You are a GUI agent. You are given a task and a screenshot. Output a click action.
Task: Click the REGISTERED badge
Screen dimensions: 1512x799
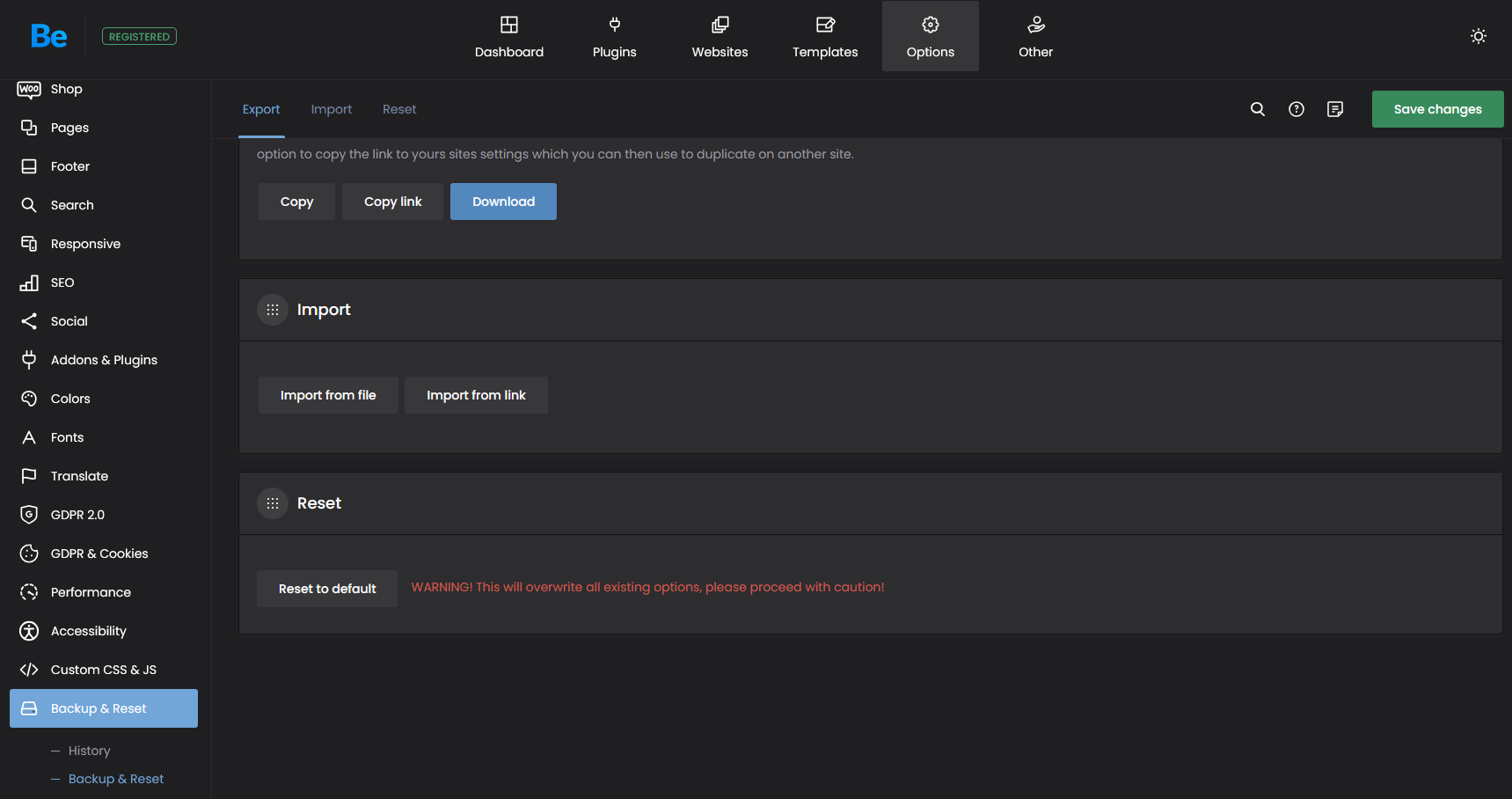139,36
